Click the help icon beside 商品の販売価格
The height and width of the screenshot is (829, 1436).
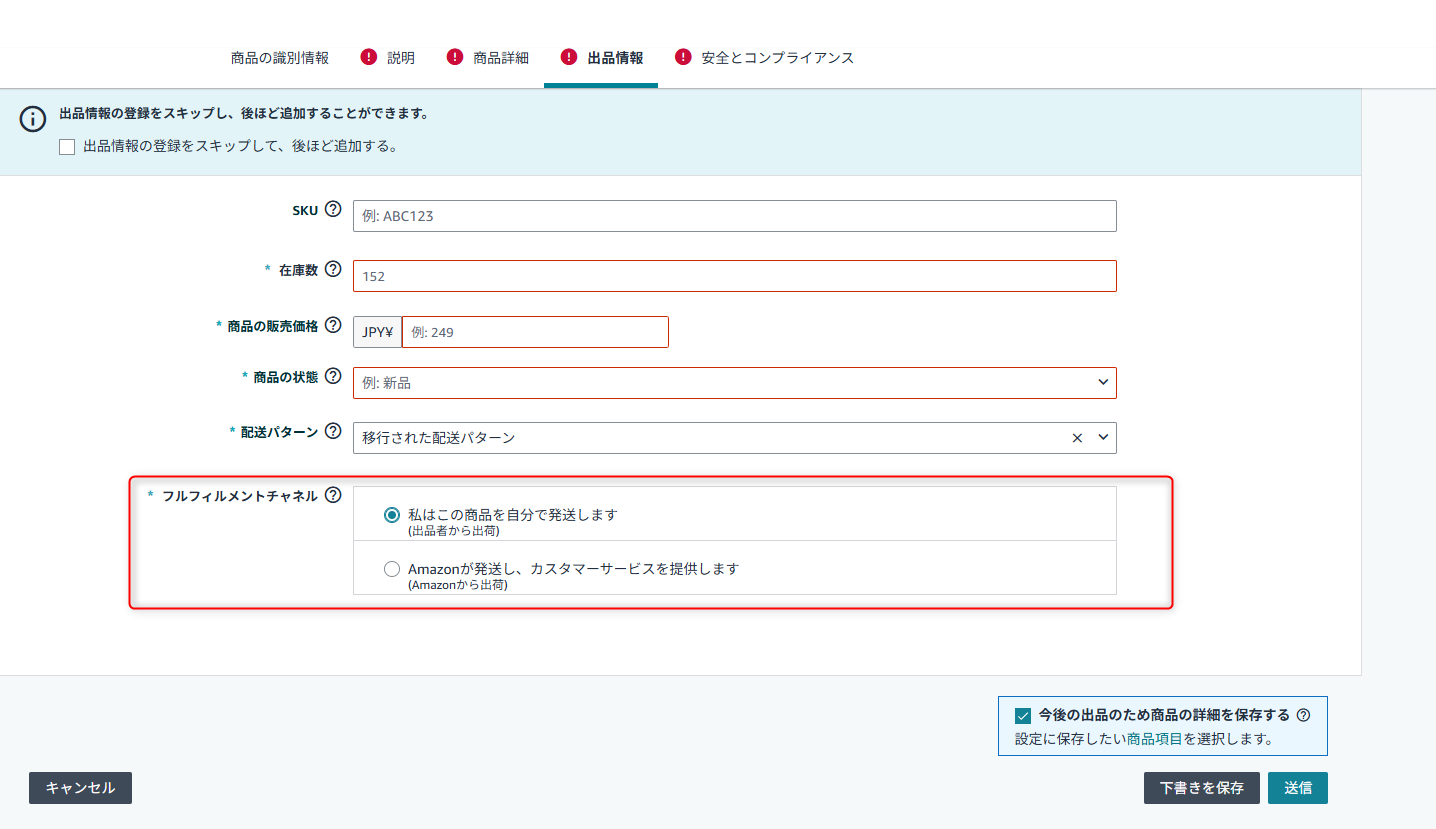[x=333, y=324]
